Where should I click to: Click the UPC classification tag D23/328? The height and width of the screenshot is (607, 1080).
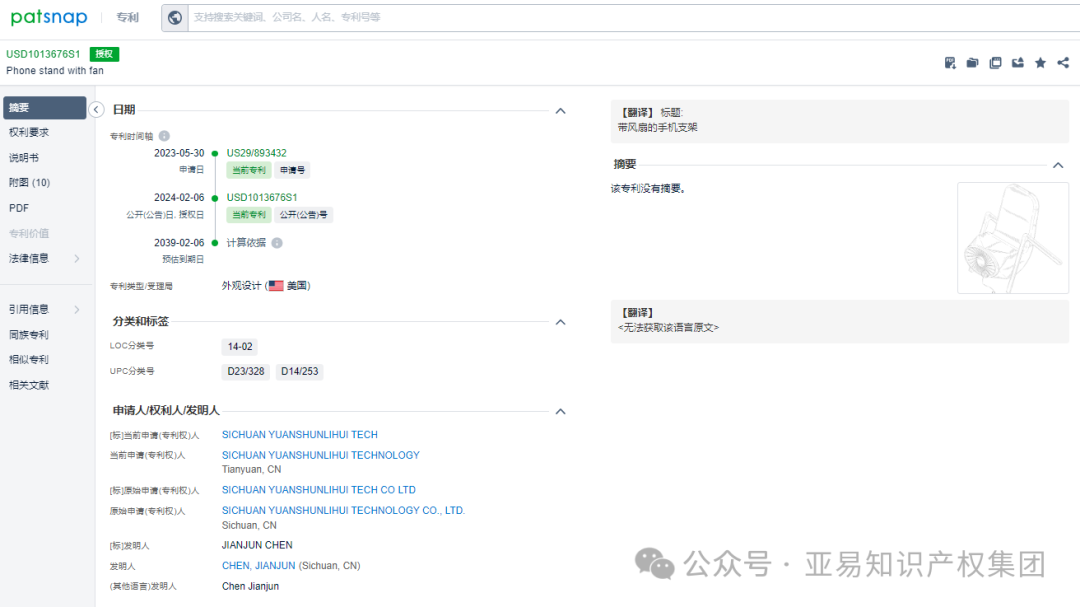tap(246, 371)
